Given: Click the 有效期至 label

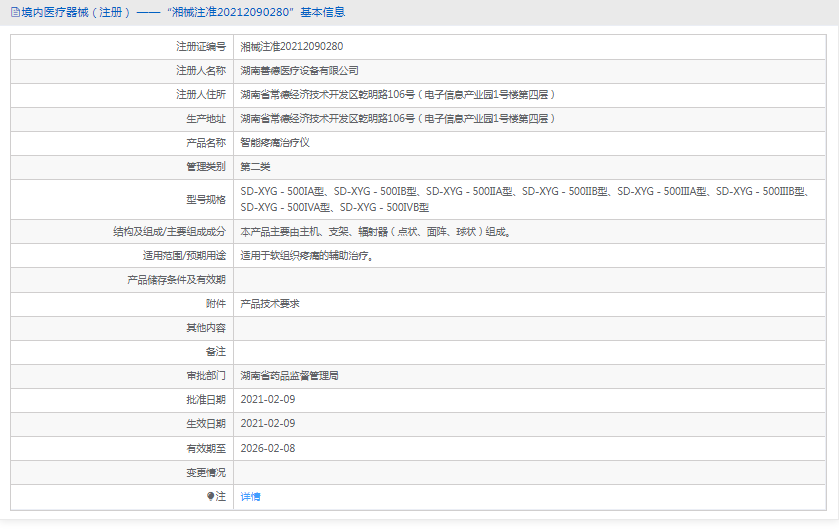Looking at the screenshot, I should [206, 449].
